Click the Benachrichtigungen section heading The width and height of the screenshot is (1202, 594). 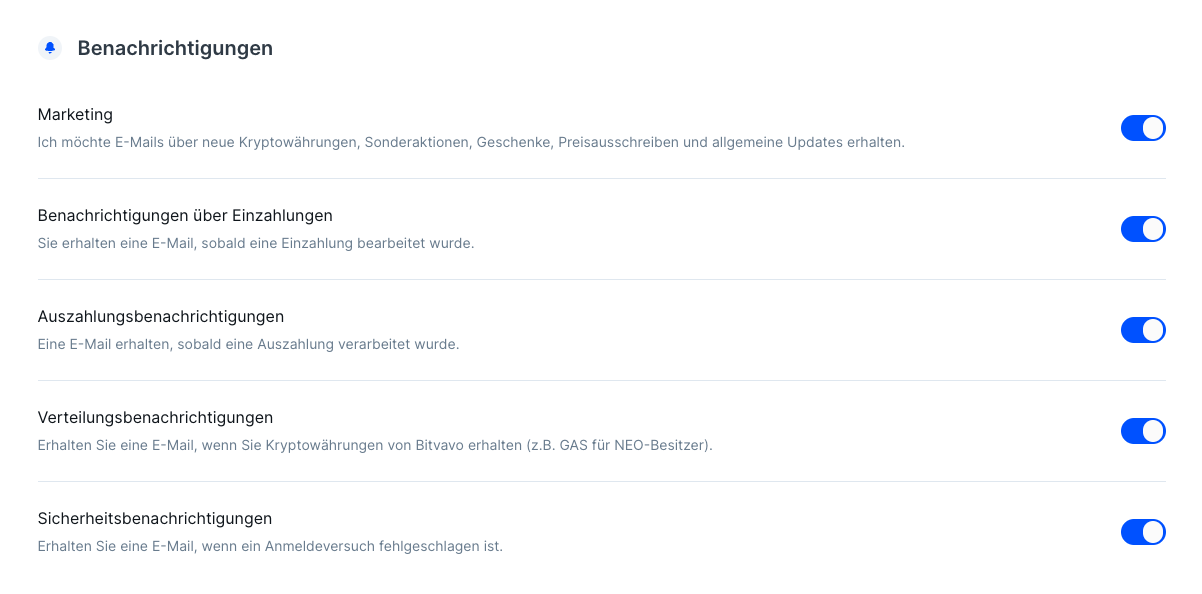click(x=175, y=48)
